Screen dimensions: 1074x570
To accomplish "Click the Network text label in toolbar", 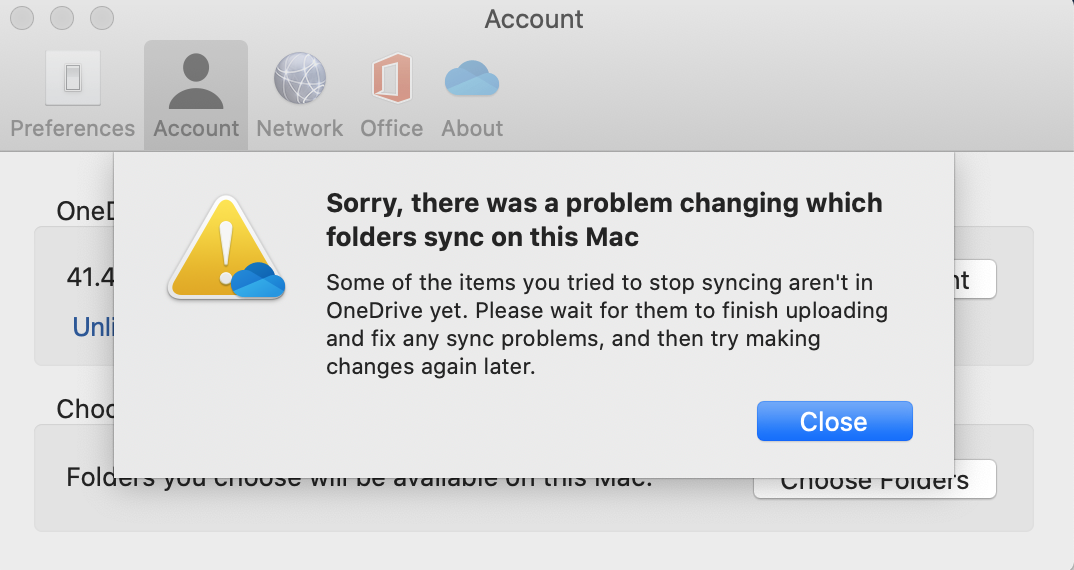I will 300,129.
